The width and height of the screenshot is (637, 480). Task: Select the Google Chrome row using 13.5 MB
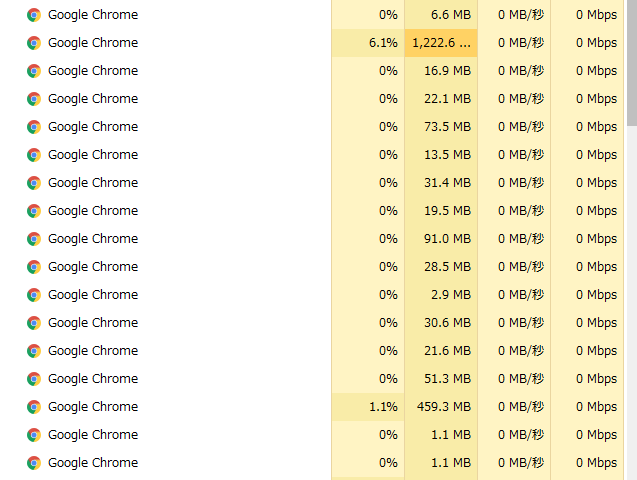pyautogui.click(x=312, y=155)
